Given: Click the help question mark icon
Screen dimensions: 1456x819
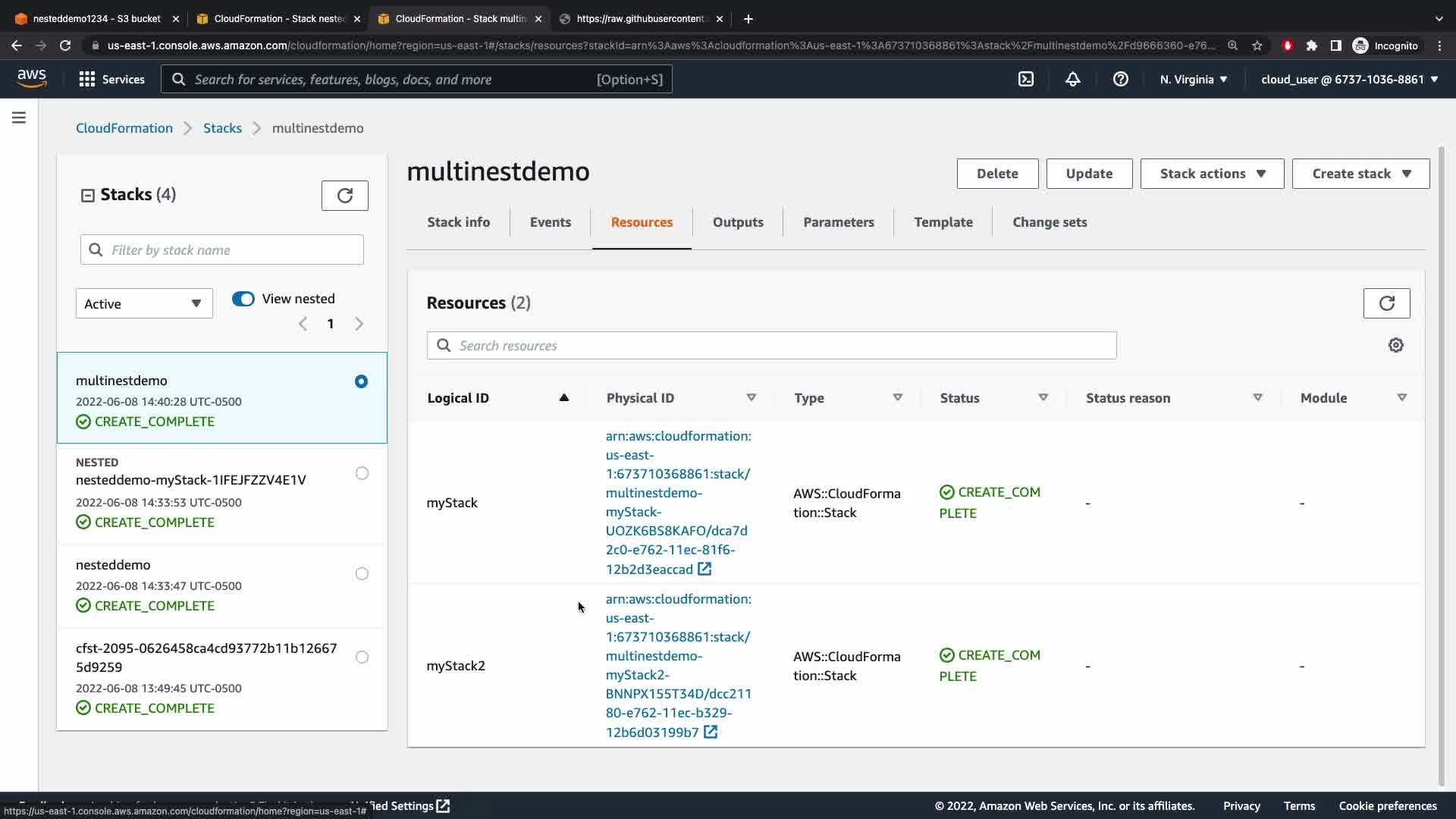Looking at the screenshot, I should (x=1120, y=79).
